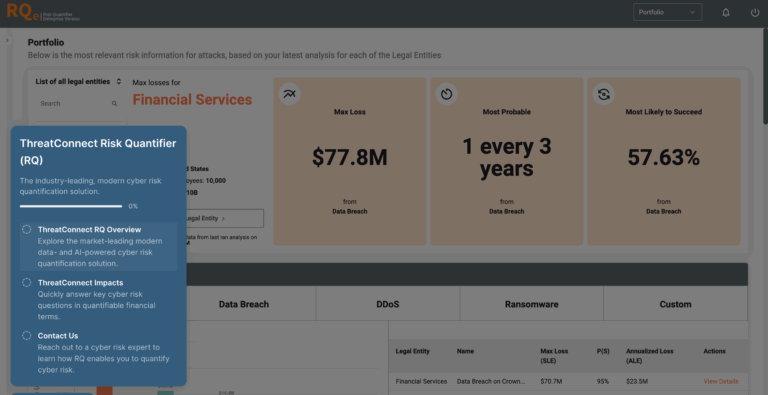Click the RQe logo in header

click(x=43, y=13)
